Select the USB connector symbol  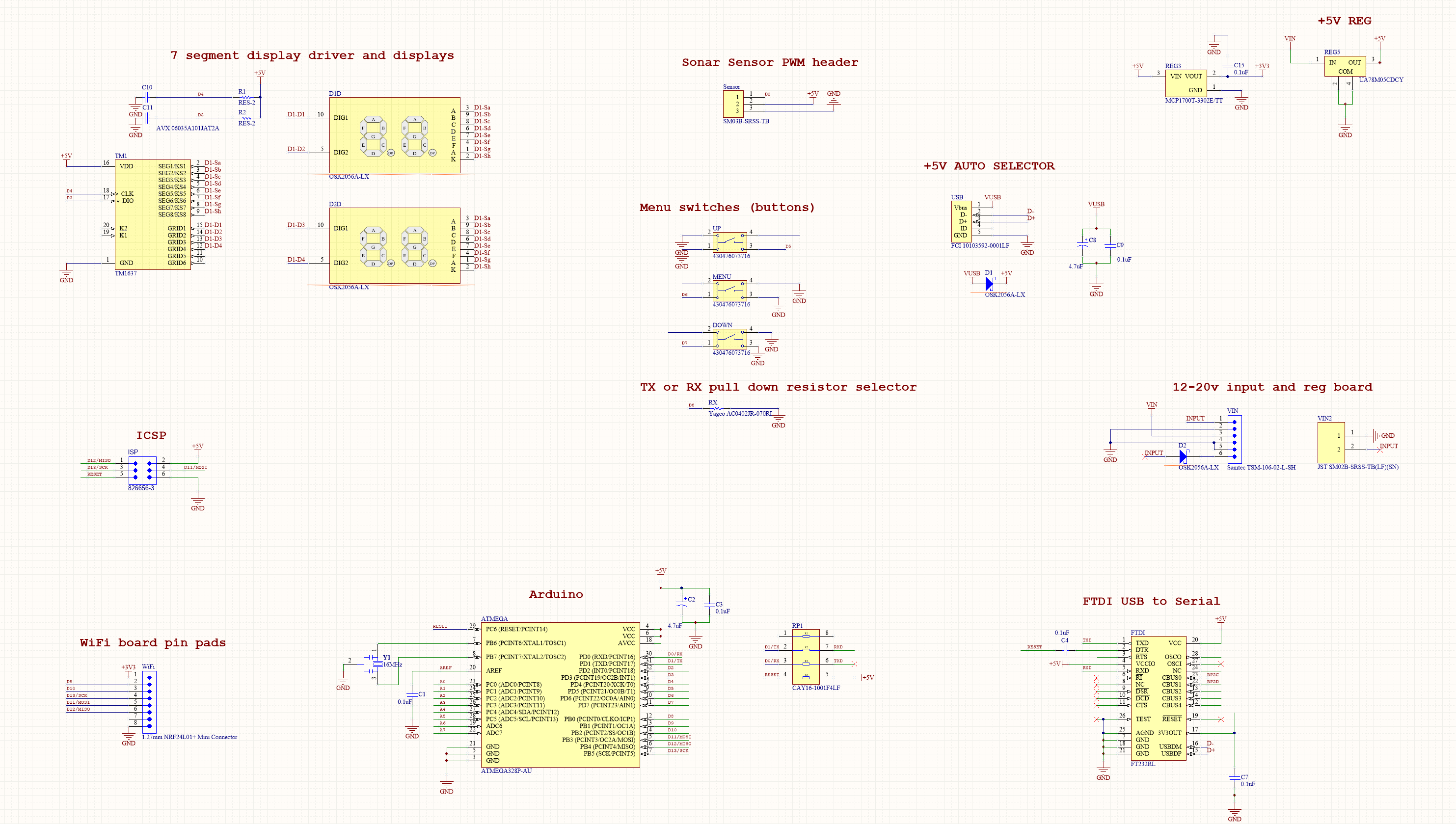point(961,221)
